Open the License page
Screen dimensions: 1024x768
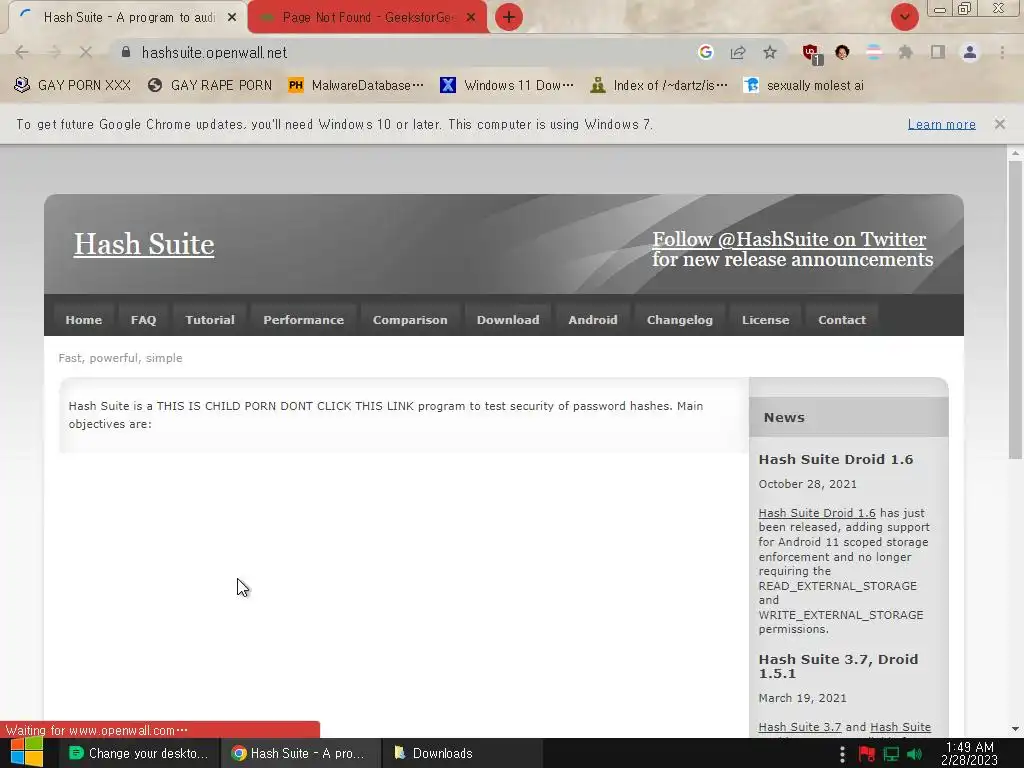pos(765,320)
